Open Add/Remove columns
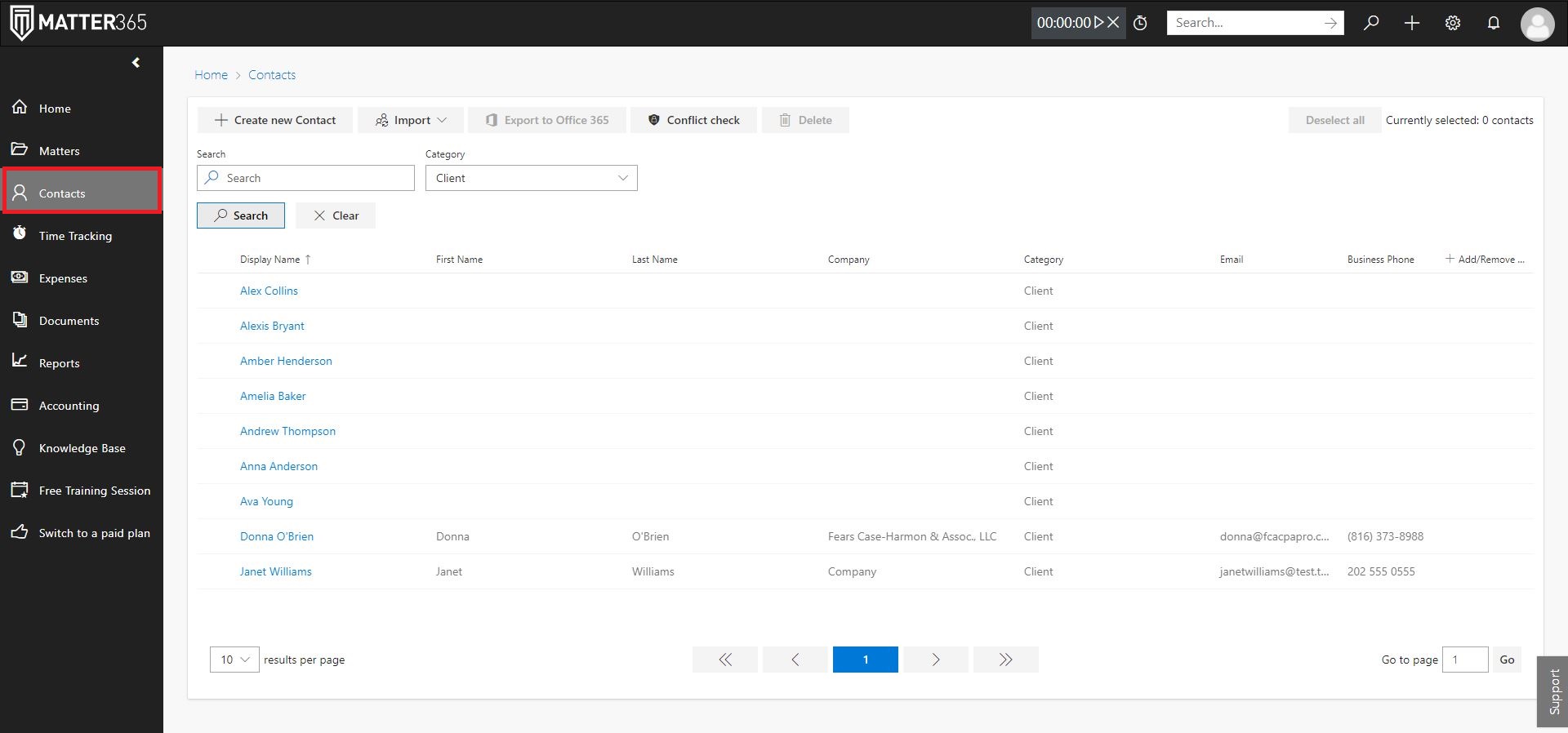1568x733 pixels. (x=1485, y=260)
